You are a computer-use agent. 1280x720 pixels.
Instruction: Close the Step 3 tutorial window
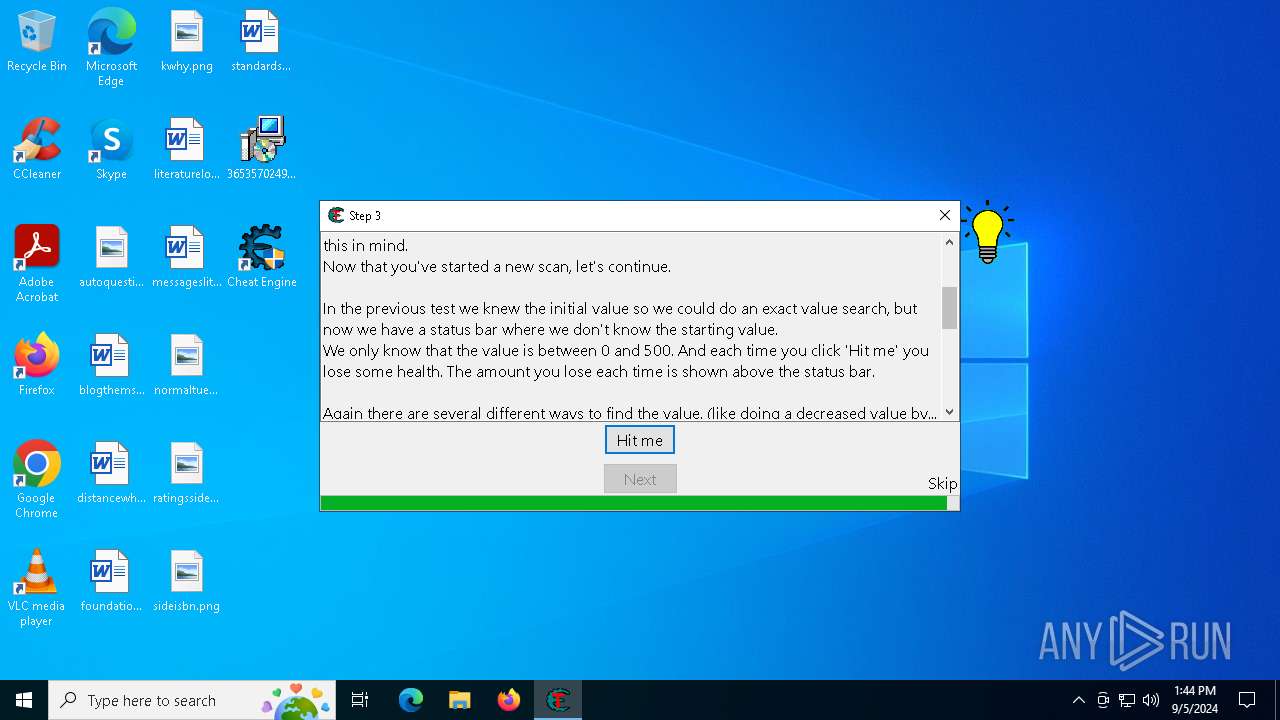coord(944,215)
